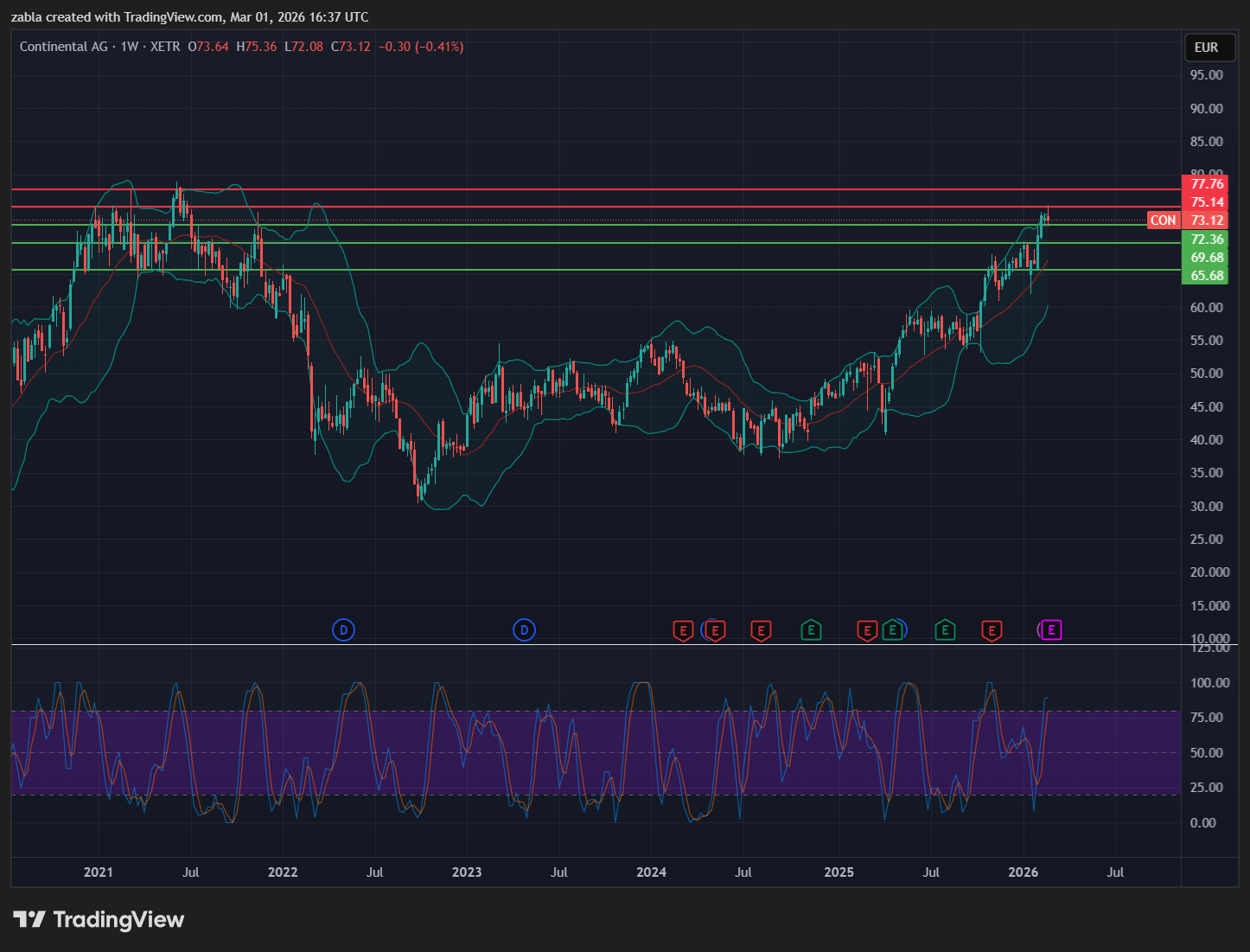The width and height of the screenshot is (1250, 952).
Task: Select the red 75.14 price label
Action: click(1206, 202)
